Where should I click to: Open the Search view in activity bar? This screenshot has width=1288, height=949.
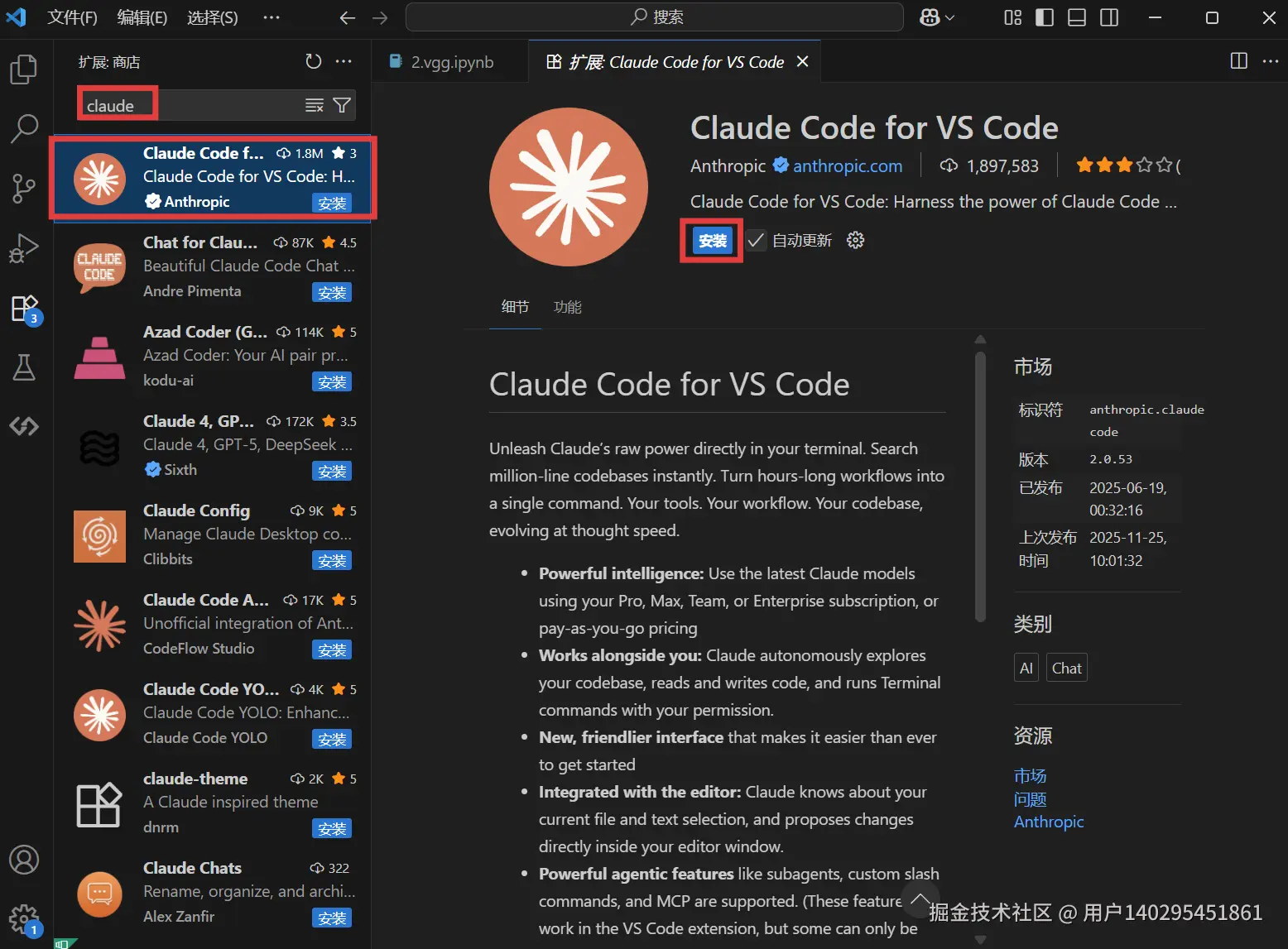[x=24, y=128]
